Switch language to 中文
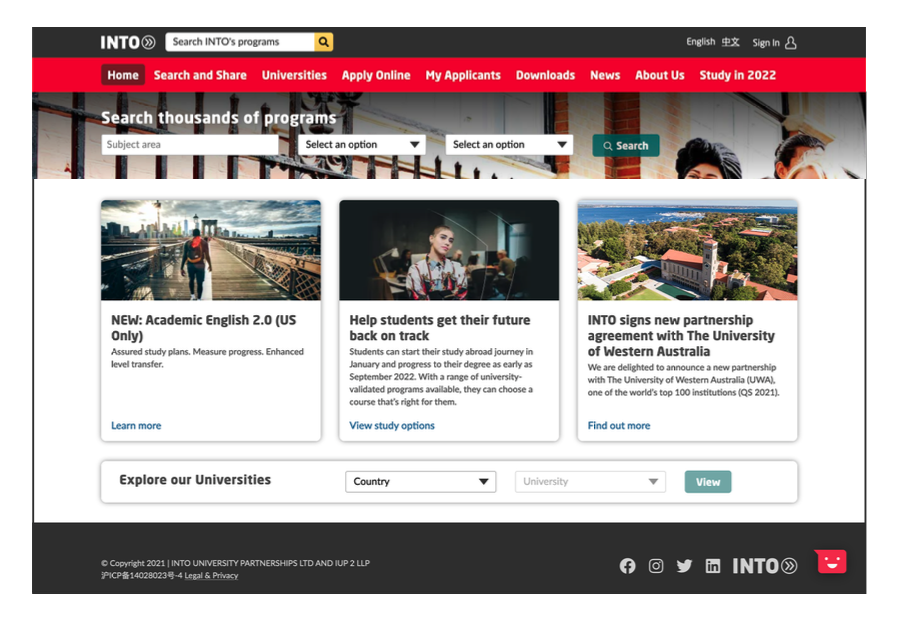This screenshot has width=903, height=632. pyautogui.click(x=730, y=42)
